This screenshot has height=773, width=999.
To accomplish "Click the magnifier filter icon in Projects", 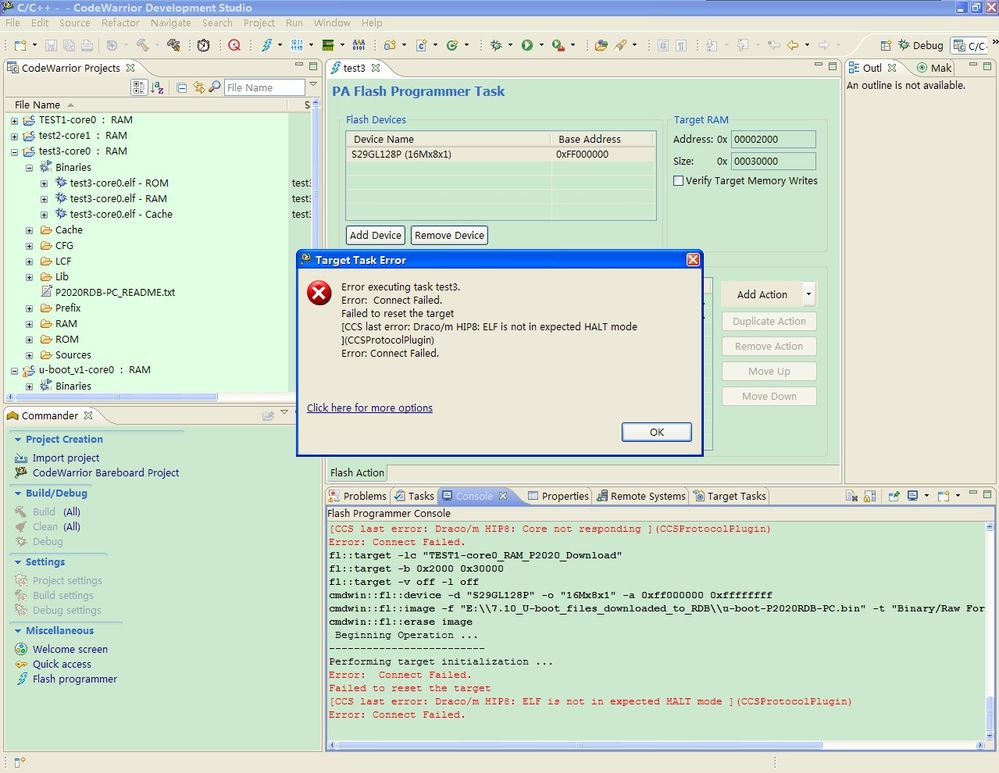I will (x=215, y=87).
